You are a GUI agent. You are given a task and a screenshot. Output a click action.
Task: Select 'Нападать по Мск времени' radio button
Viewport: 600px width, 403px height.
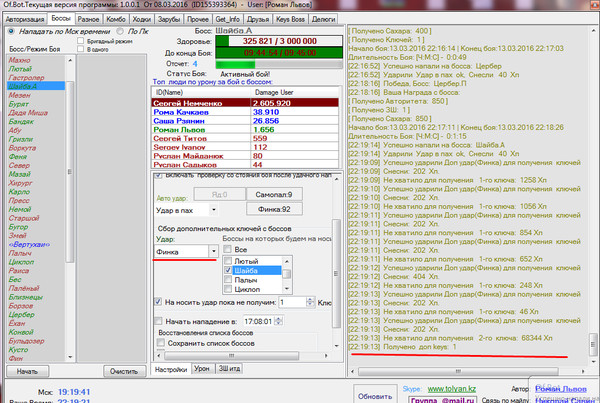[11, 31]
